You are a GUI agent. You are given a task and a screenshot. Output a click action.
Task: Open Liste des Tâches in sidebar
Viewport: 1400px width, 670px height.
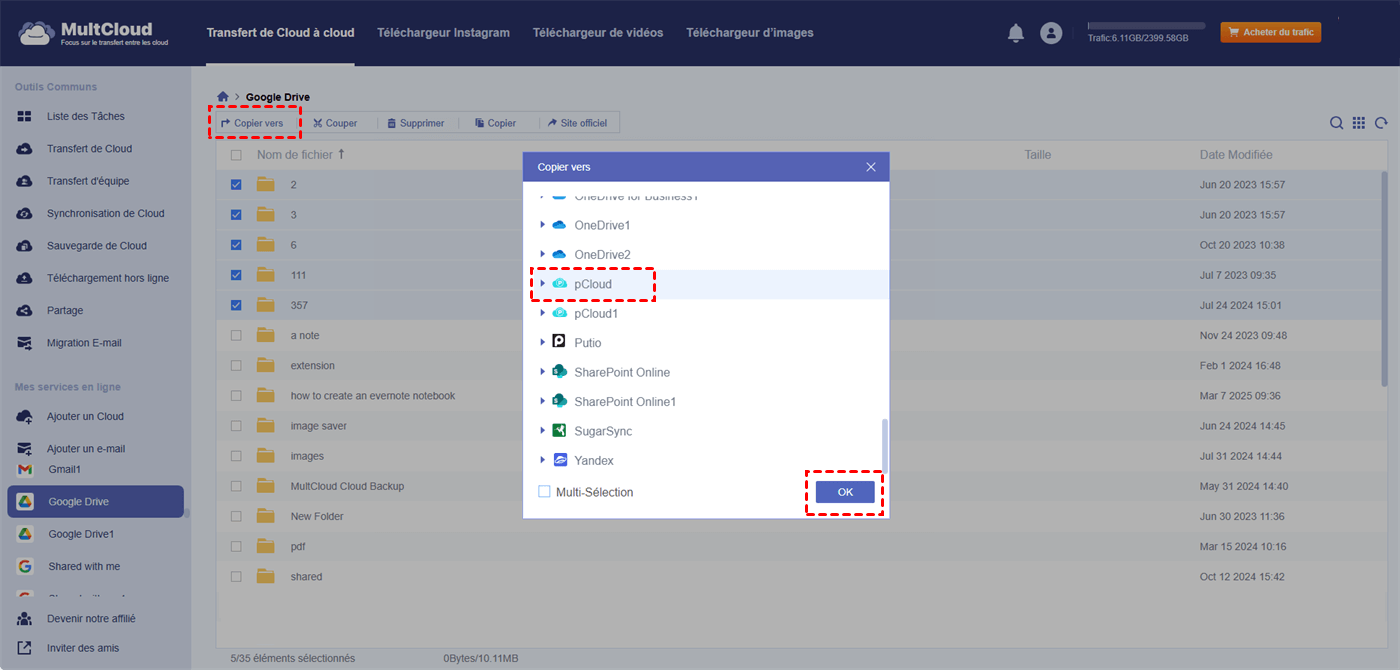click(x=86, y=116)
